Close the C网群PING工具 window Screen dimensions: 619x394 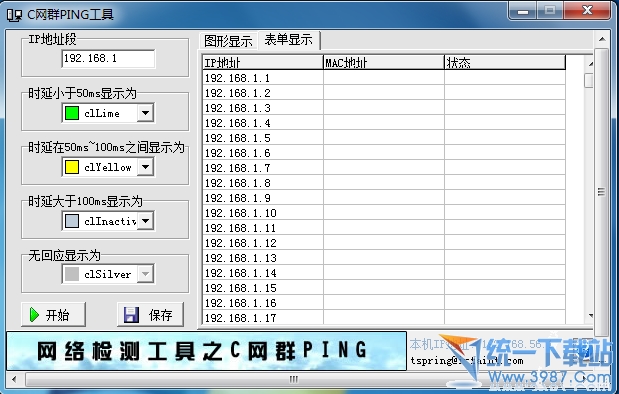click(587, 11)
